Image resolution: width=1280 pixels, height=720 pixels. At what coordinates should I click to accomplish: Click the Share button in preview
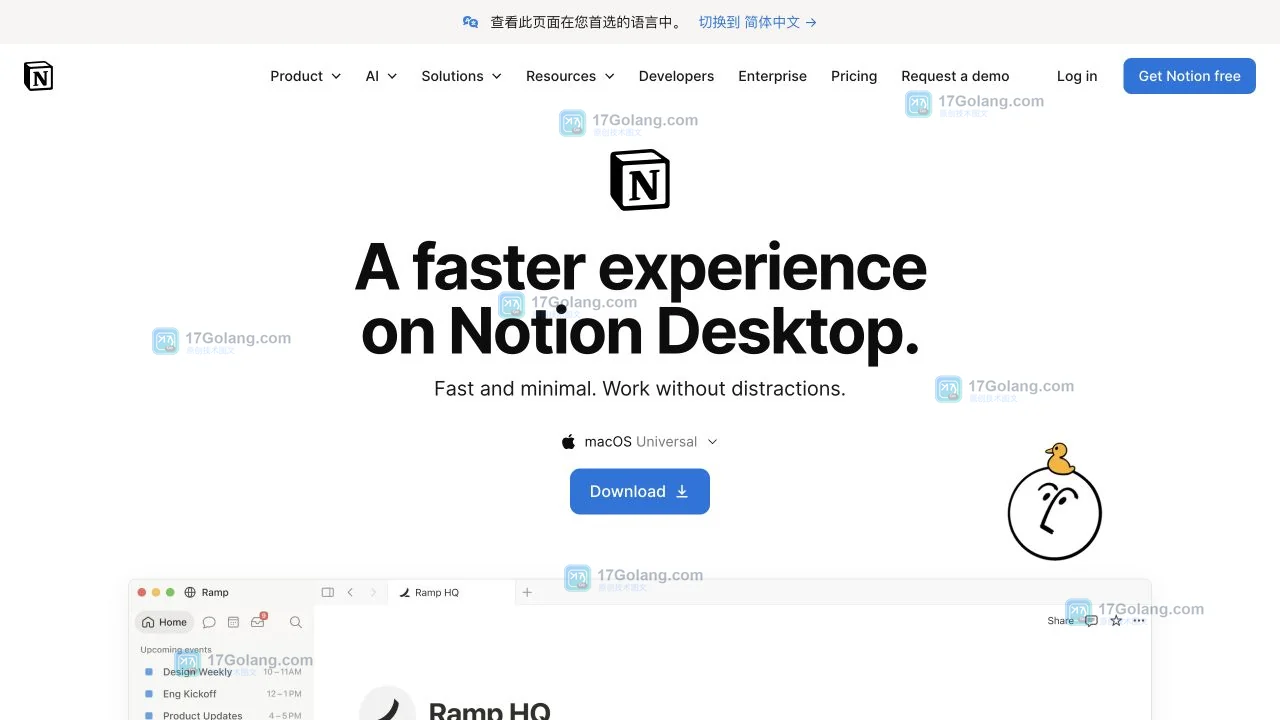[1060, 621]
